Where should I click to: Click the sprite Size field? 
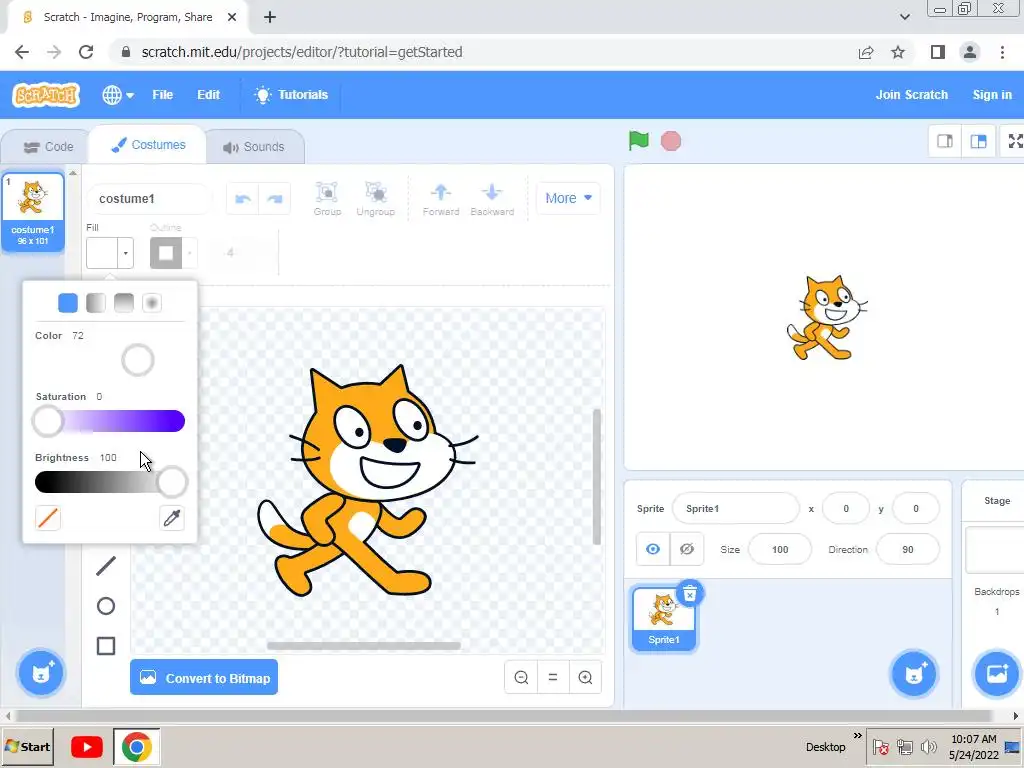(780, 549)
